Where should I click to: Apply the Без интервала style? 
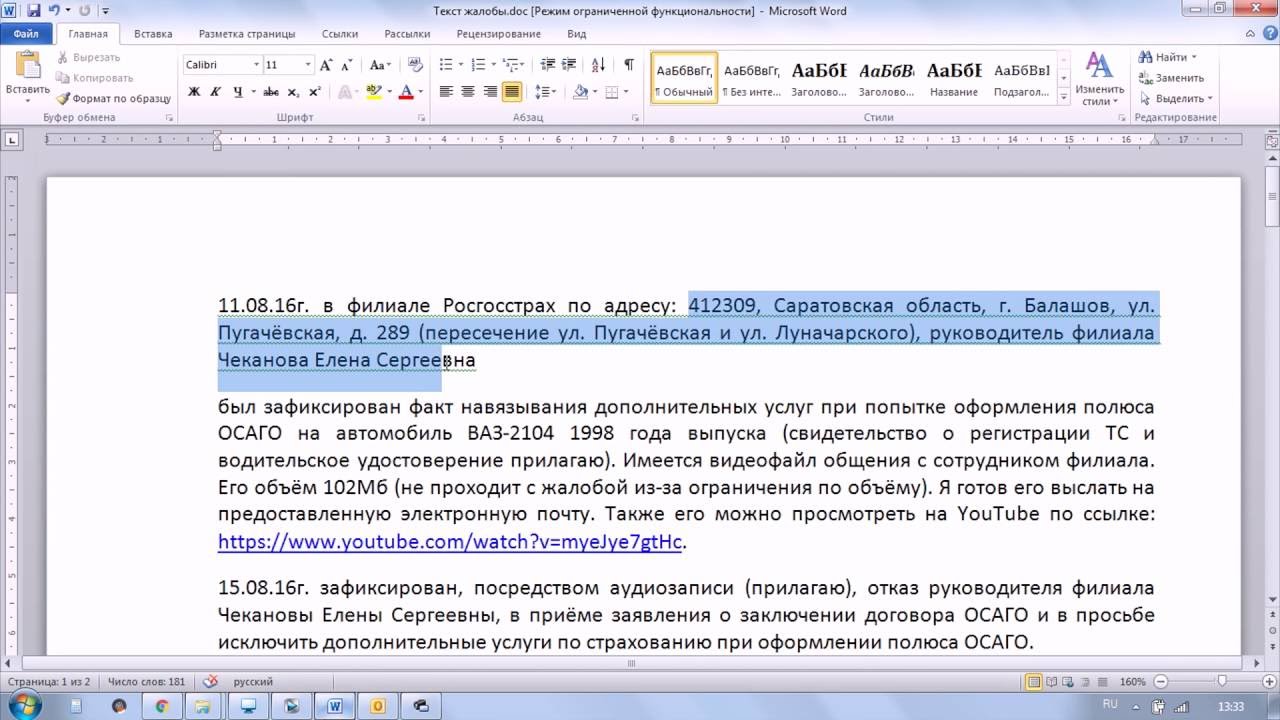point(751,78)
